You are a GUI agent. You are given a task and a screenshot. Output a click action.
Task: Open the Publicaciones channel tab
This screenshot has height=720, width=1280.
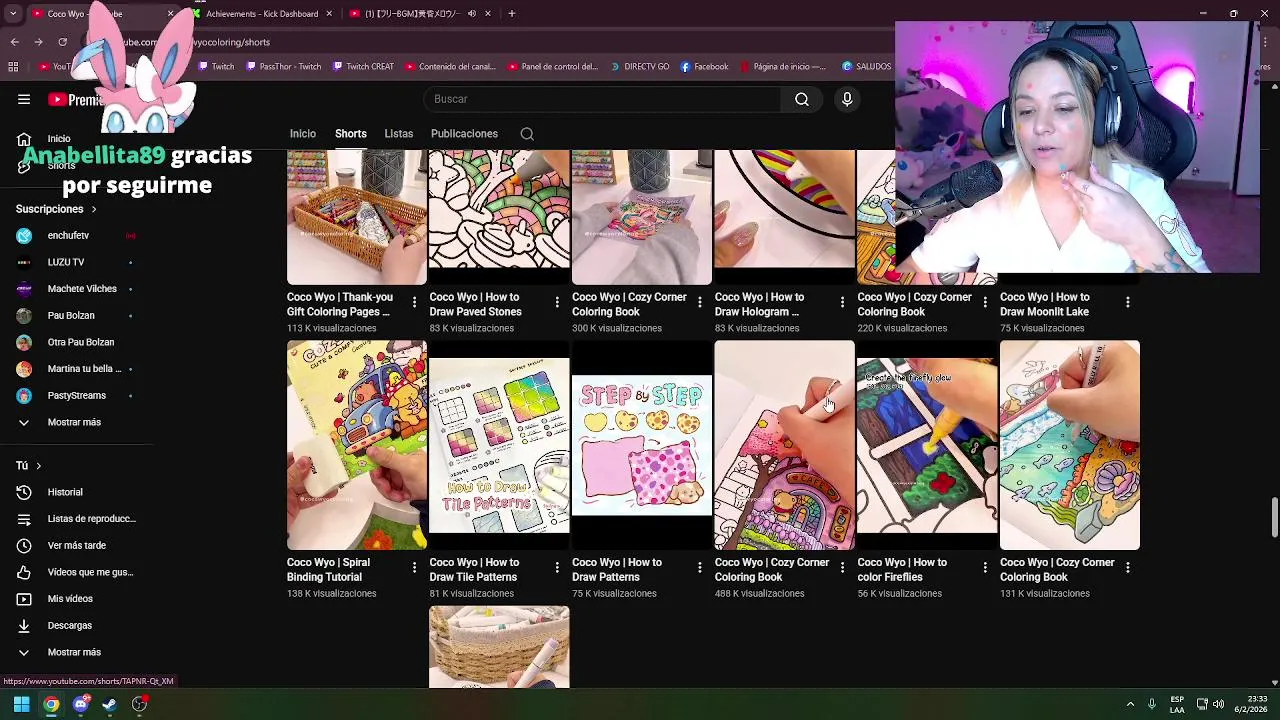tap(464, 134)
